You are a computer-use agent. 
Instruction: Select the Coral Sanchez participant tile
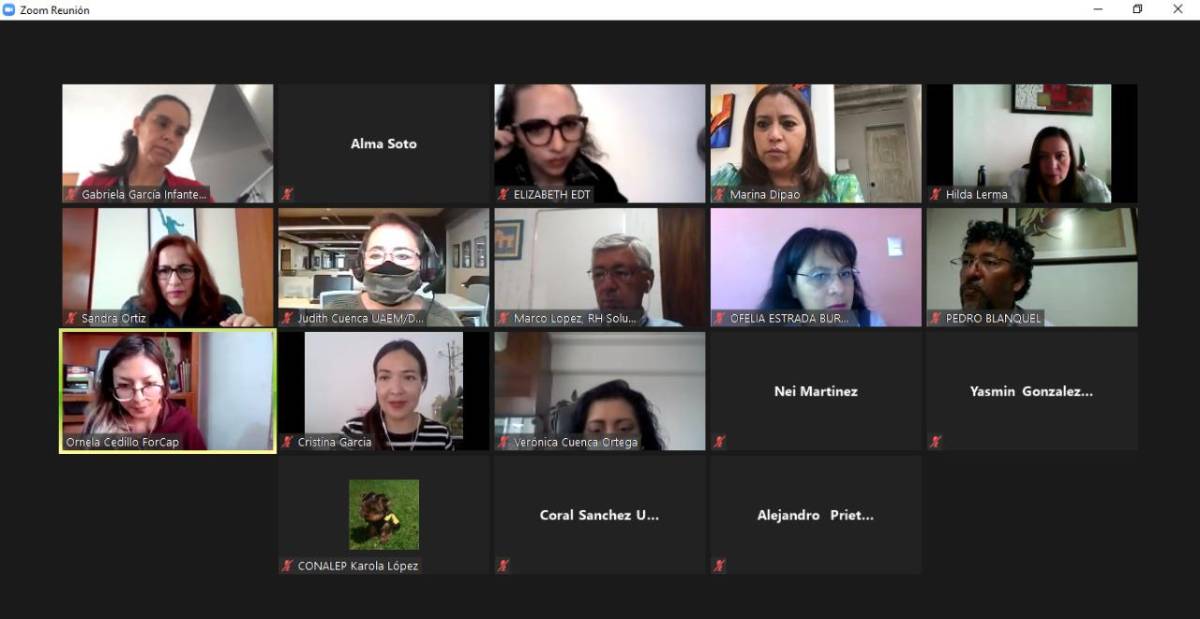[x=600, y=515]
